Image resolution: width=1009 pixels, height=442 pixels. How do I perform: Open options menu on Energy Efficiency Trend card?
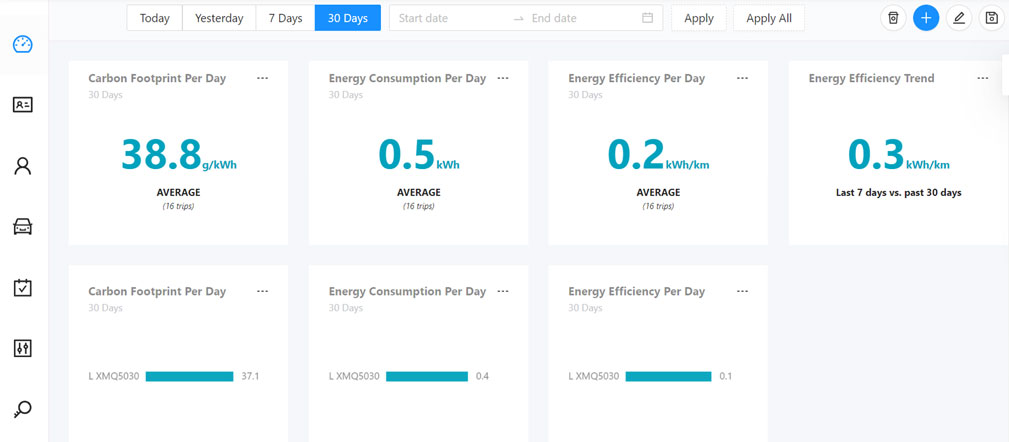[x=982, y=78]
